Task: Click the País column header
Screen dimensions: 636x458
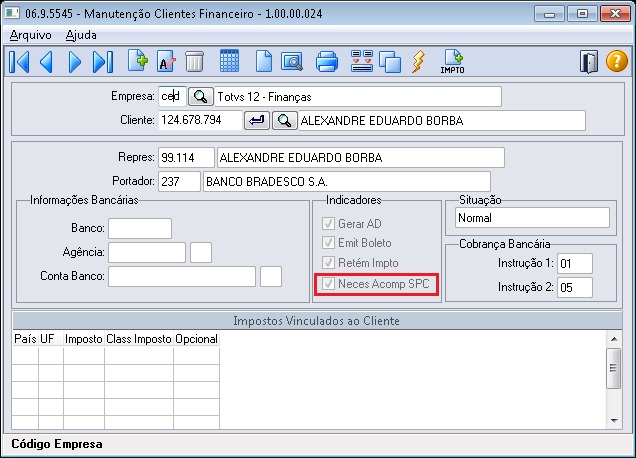Action: tap(25, 339)
